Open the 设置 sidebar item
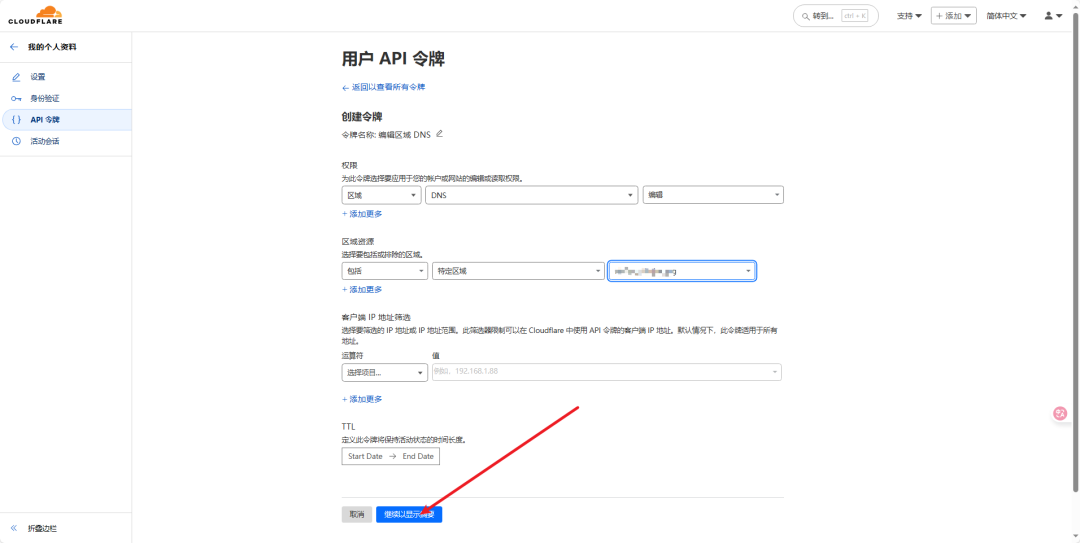 pos(66,77)
